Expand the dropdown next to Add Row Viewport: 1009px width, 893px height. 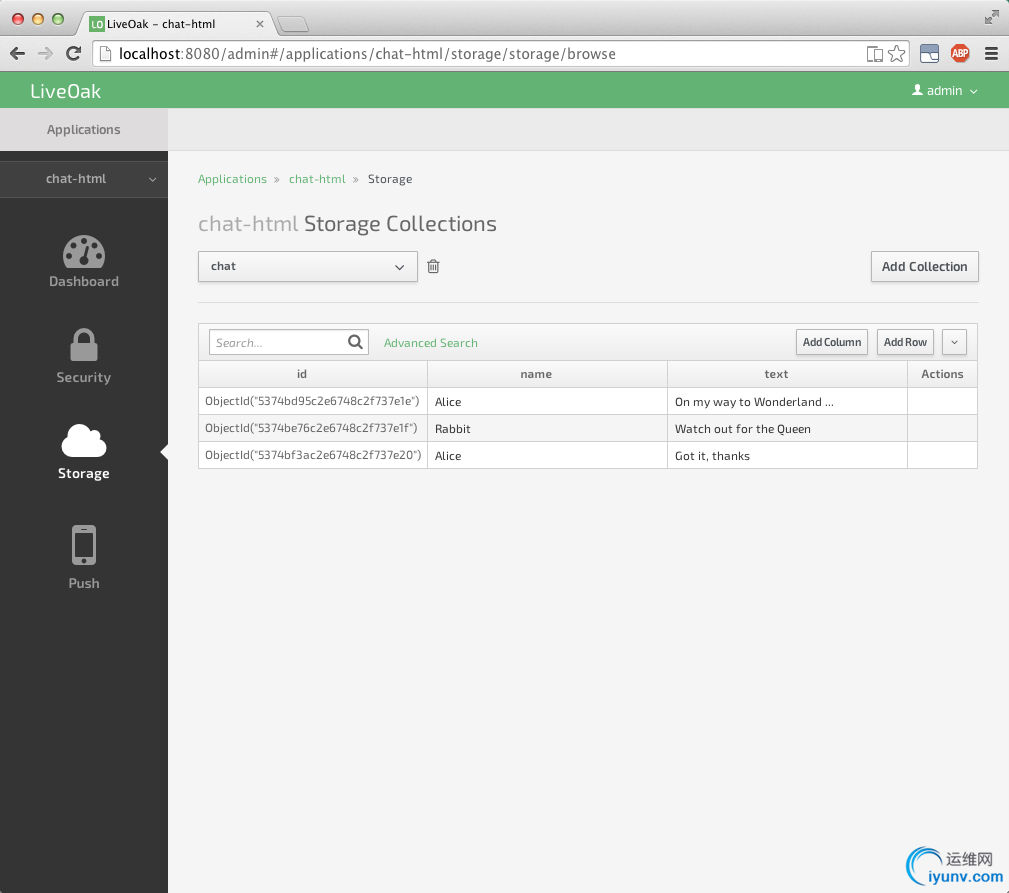click(954, 342)
